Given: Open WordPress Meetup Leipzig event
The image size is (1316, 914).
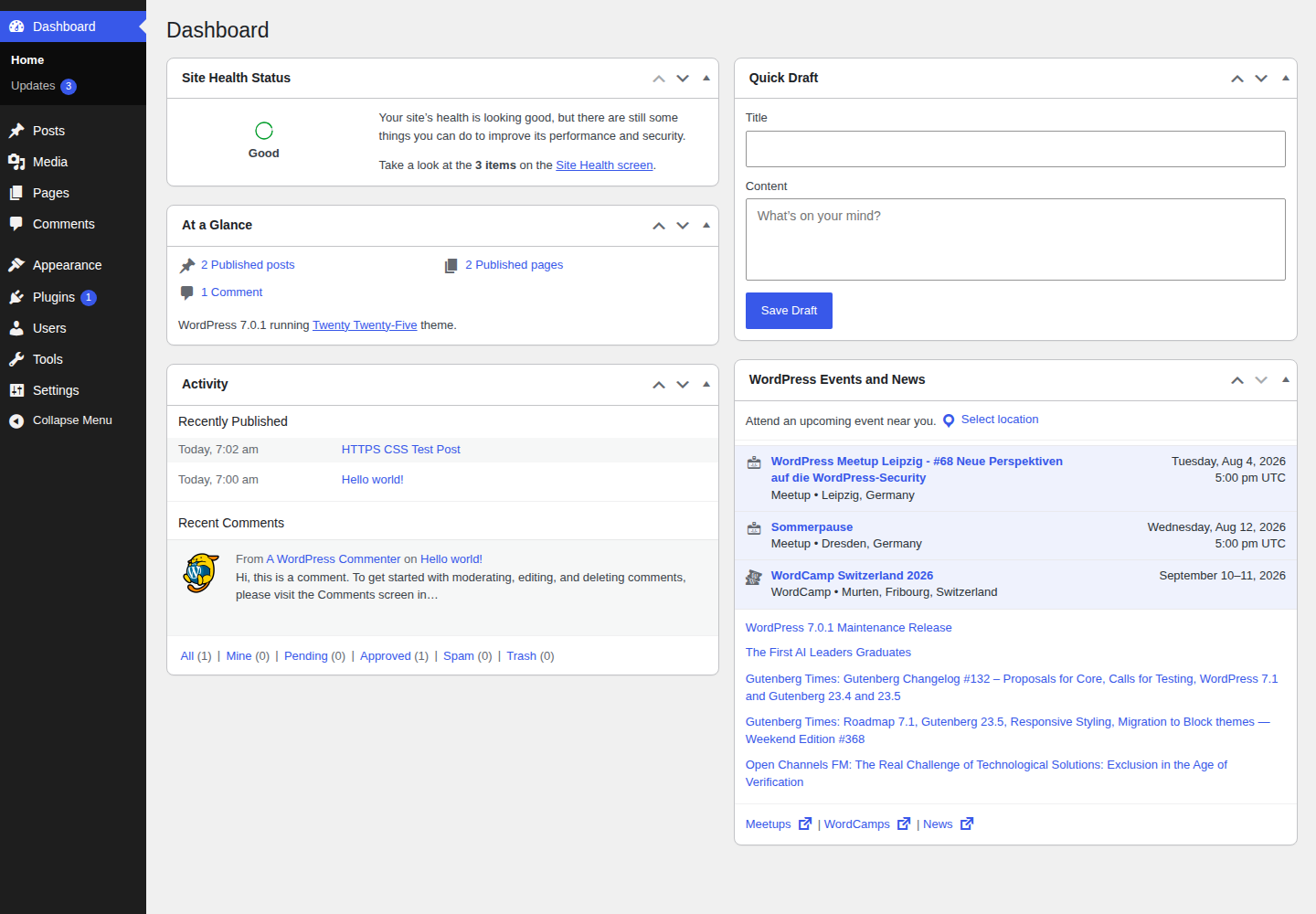Looking at the screenshot, I should [x=917, y=470].
